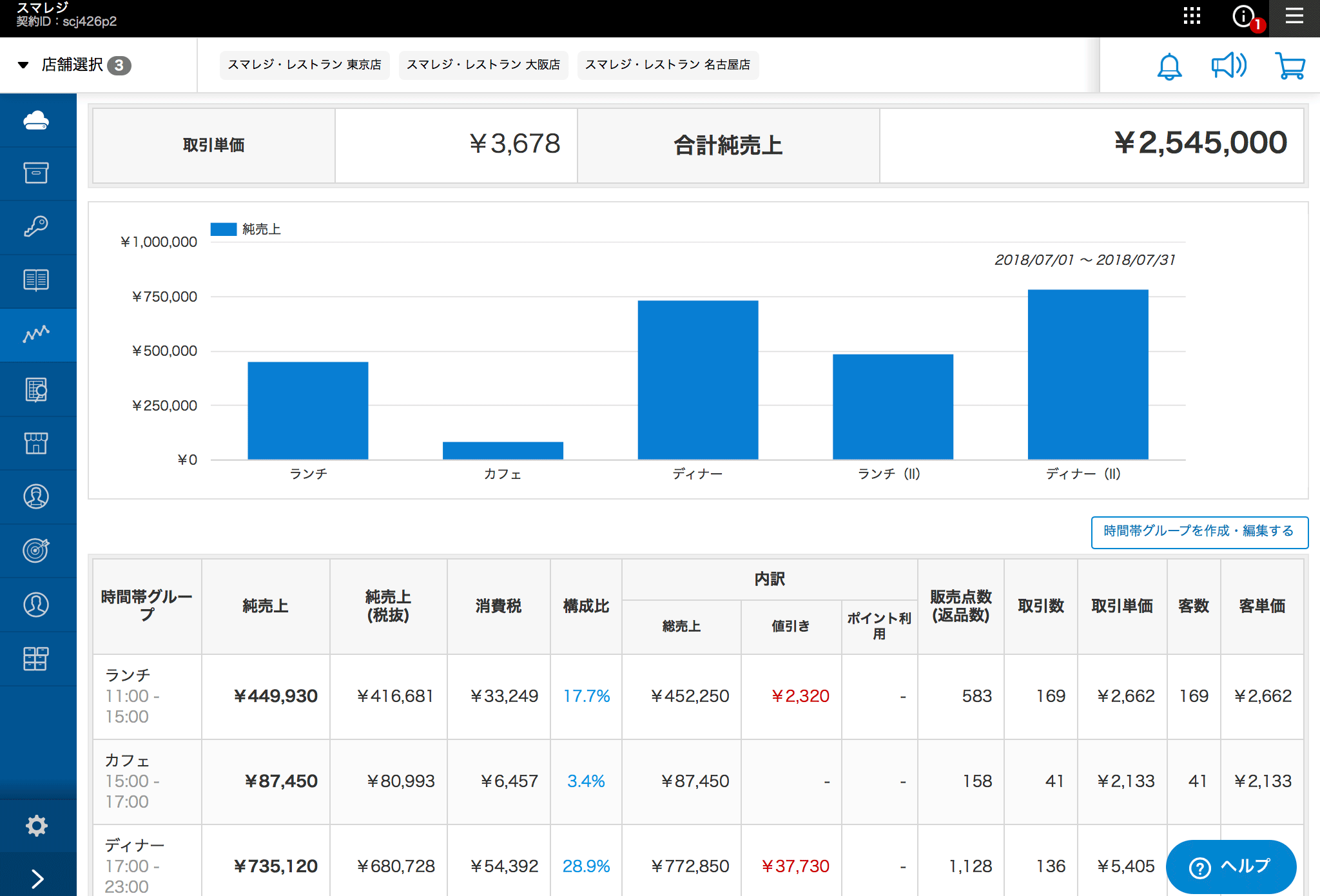Screen dimensions: 1320x896
Task: Open the key sidebar icon
Action: point(36,226)
